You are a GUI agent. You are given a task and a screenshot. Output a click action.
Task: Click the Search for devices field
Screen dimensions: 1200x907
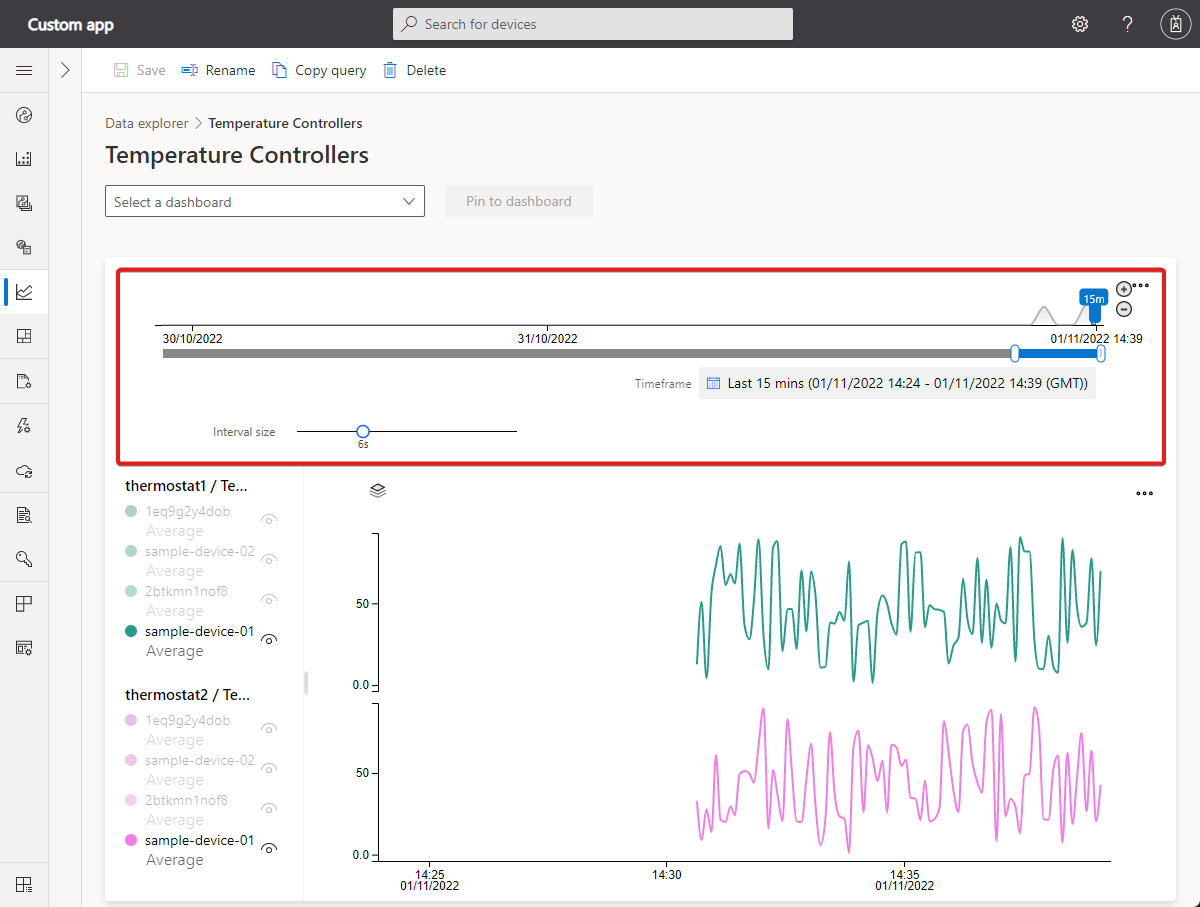pos(592,24)
